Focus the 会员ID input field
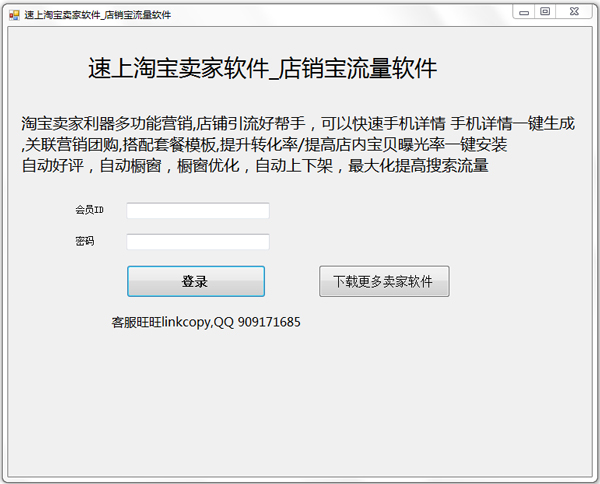This screenshot has height=484, width=600. point(198,211)
